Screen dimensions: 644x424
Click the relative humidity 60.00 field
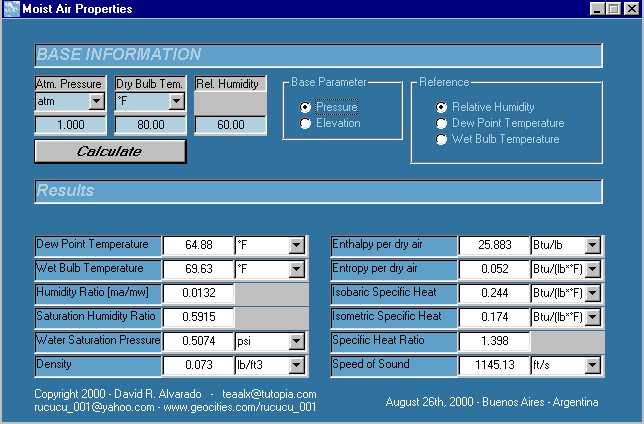pos(230,125)
